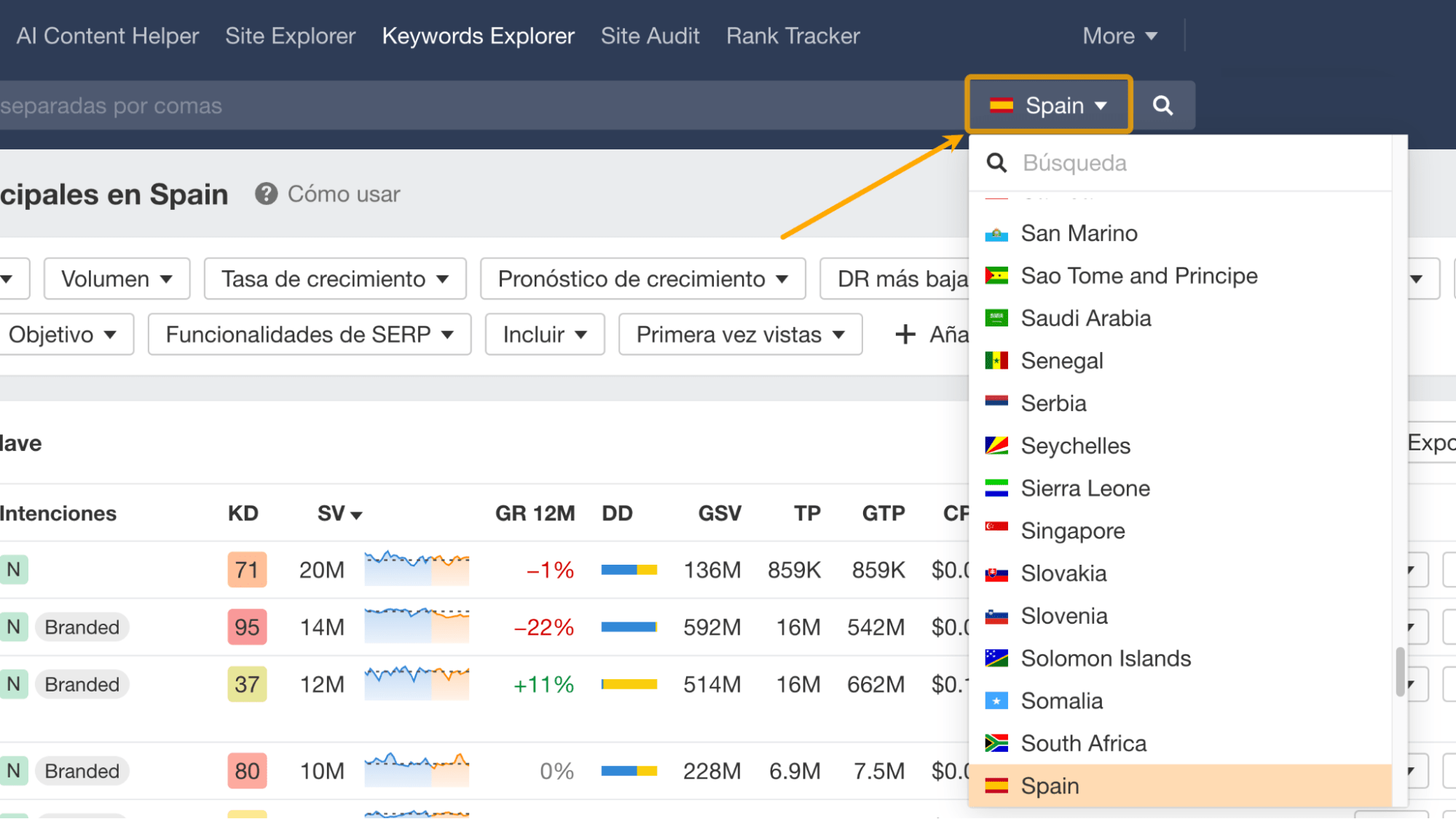Click the search magnifier beside the Spain selector
Image resolution: width=1456 pixels, height=819 pixels.
pos(1164,105)
